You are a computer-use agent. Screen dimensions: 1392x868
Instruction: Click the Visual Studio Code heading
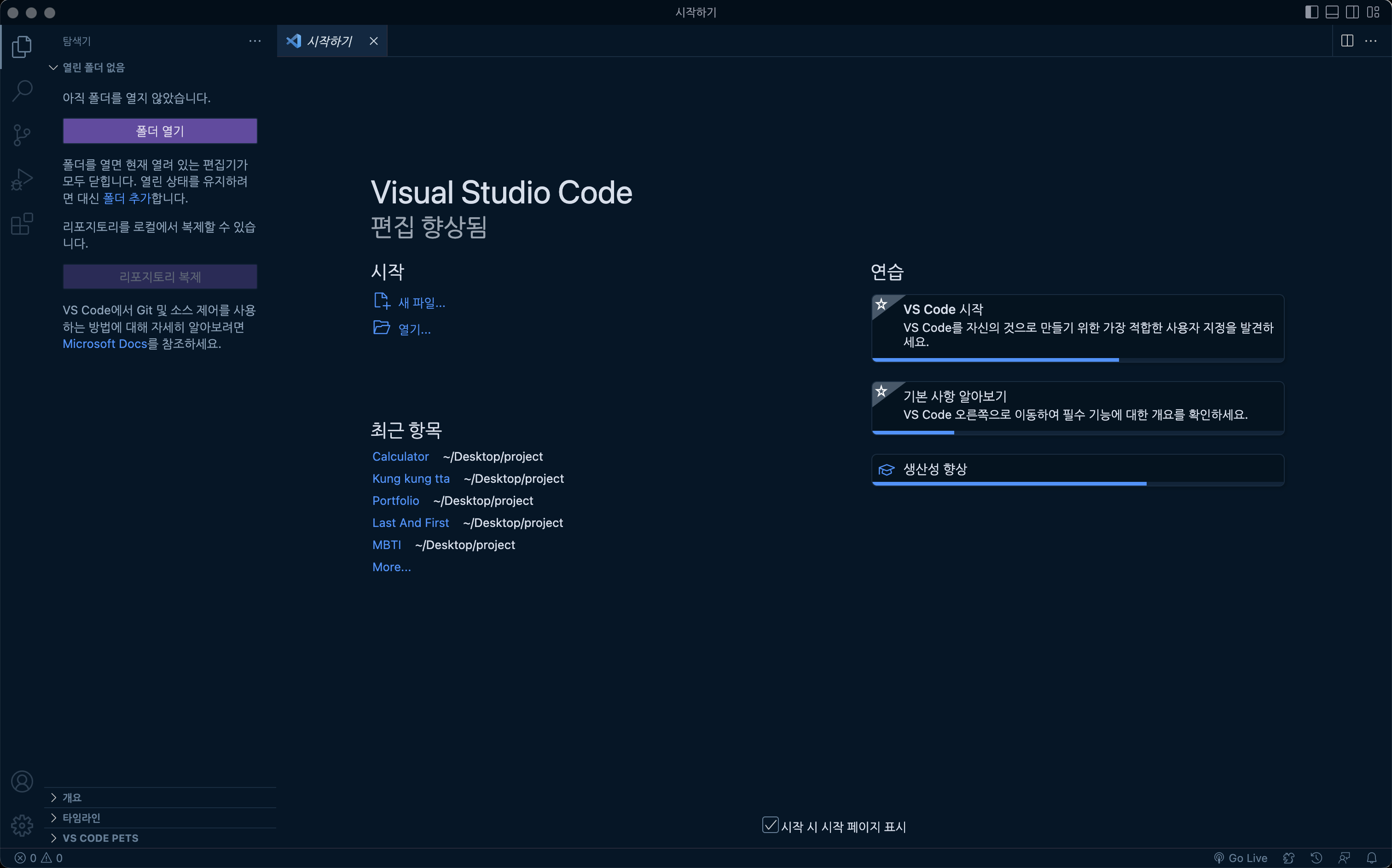[x=501, y=192]
